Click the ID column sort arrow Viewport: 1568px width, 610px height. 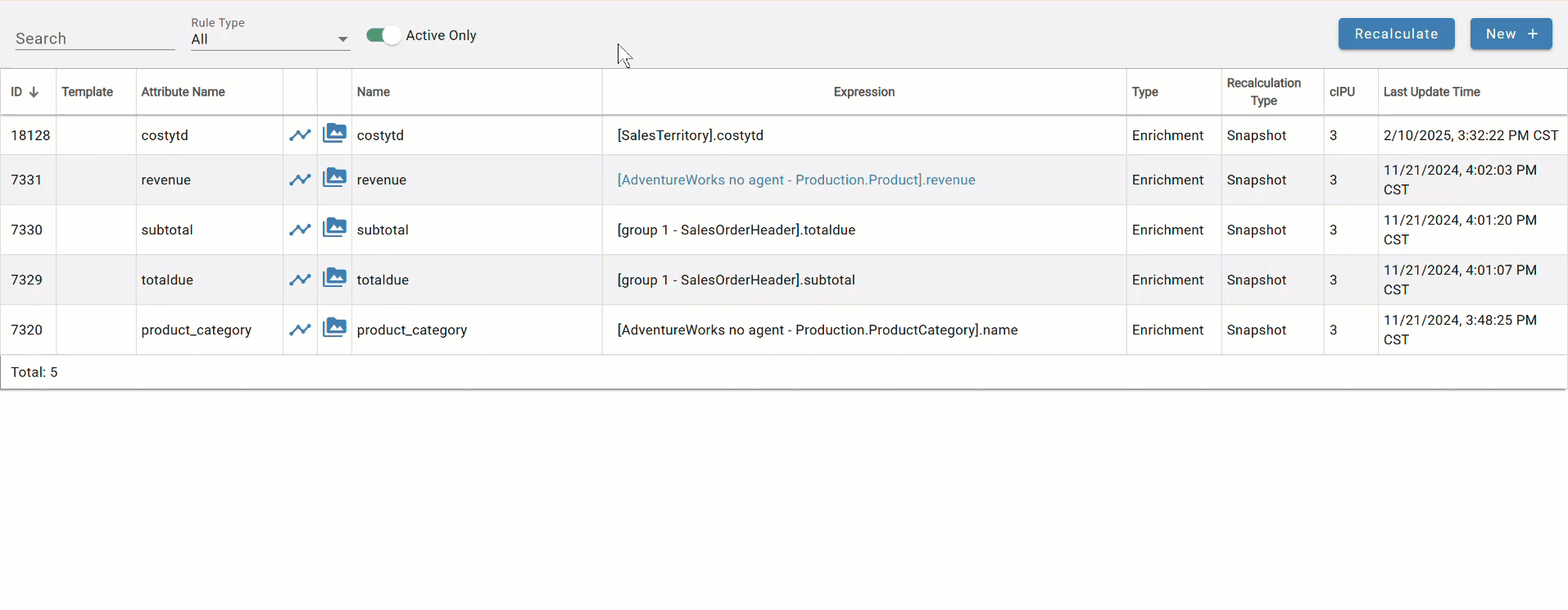[34, 92]
